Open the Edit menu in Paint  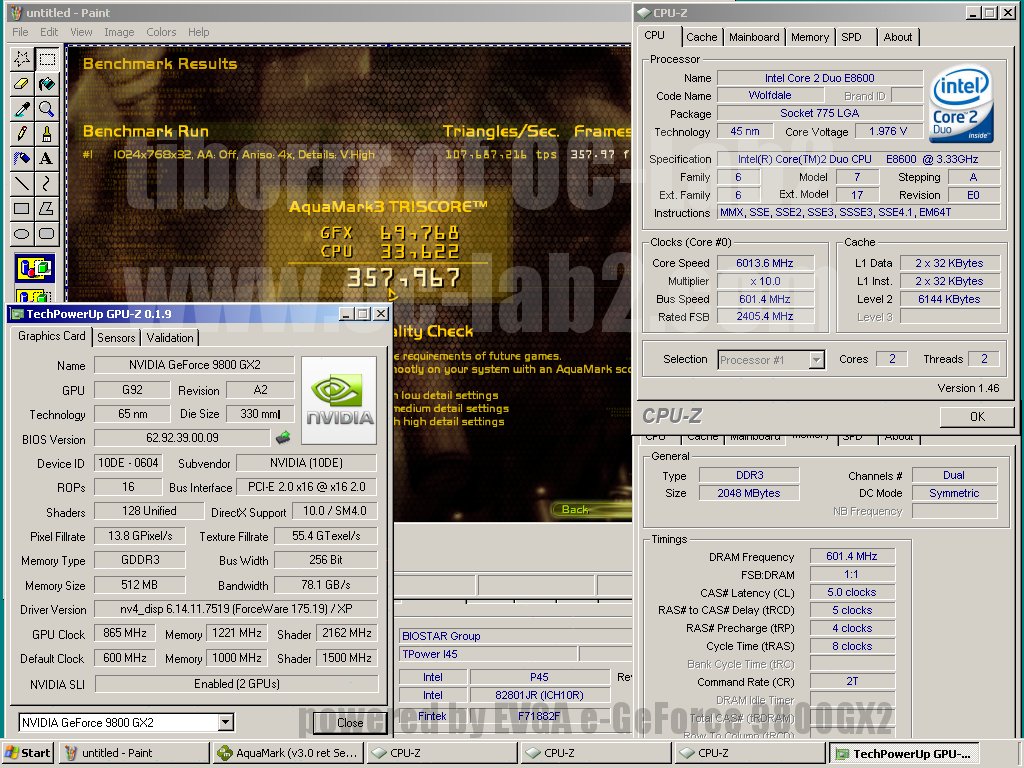[x=49, y=32]
